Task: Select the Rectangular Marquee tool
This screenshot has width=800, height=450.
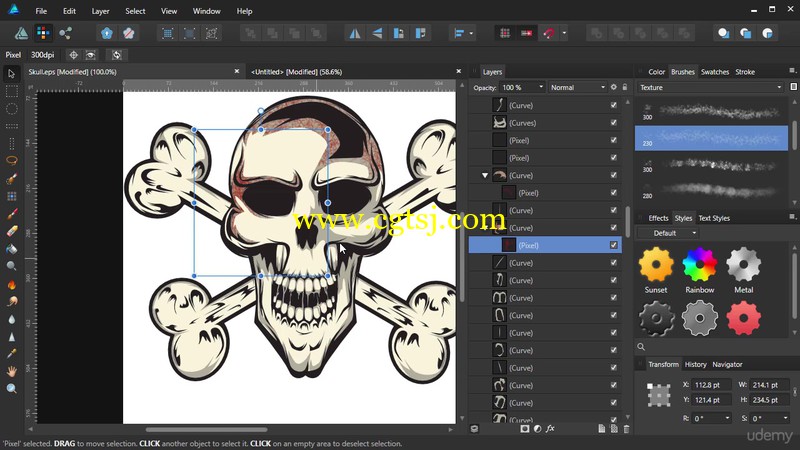Action: pyautogui.click(x=11, y=92)
